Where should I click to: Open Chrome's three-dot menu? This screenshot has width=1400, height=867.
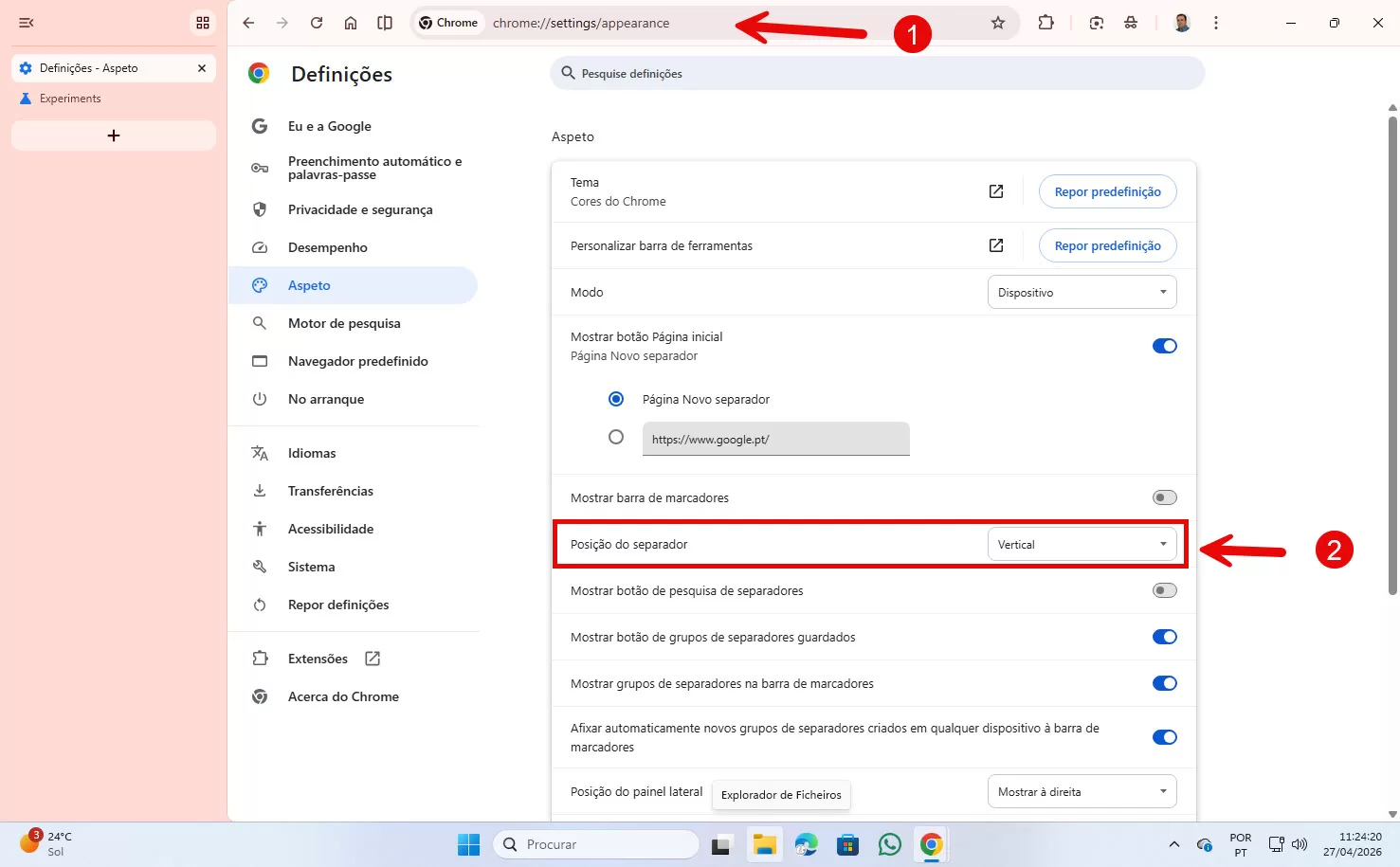click(x=1216, y=23)
